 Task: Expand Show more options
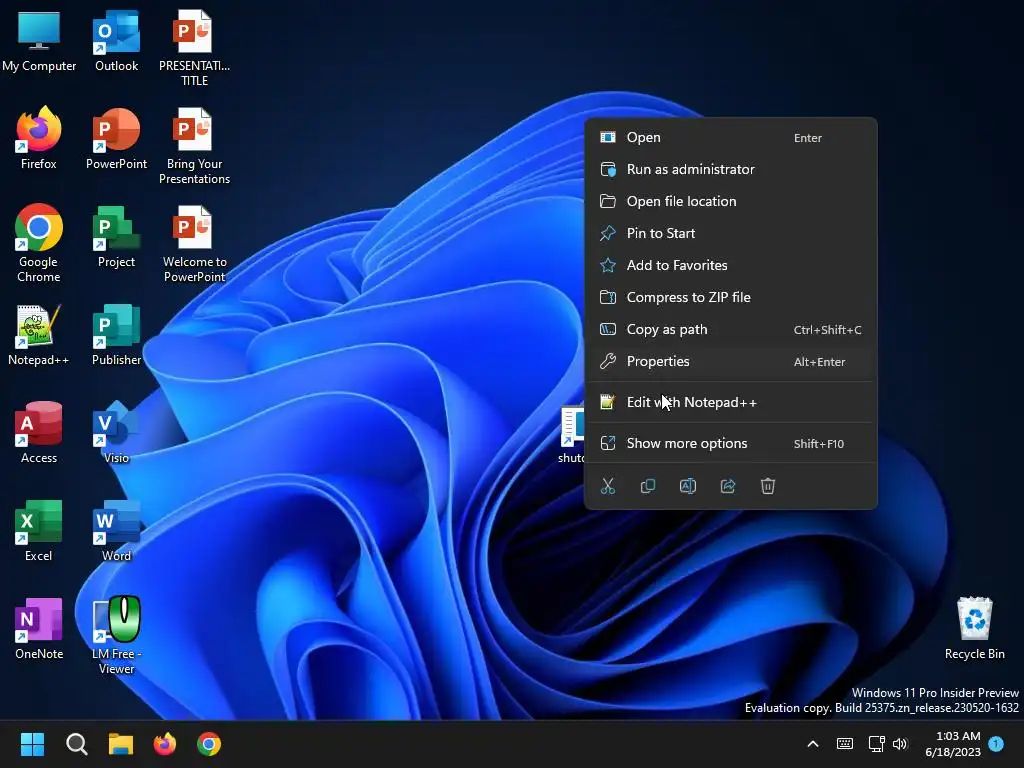[730, 443]
